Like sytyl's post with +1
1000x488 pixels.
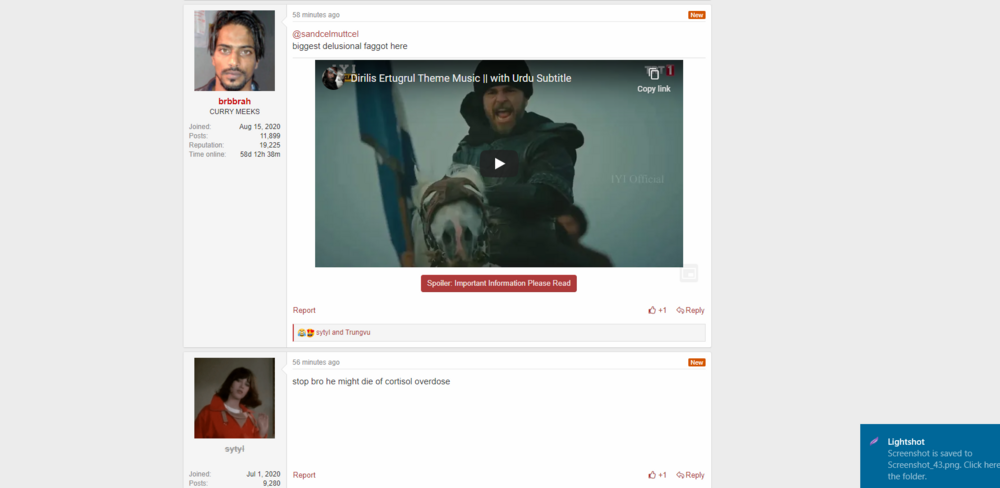[658, 475]
